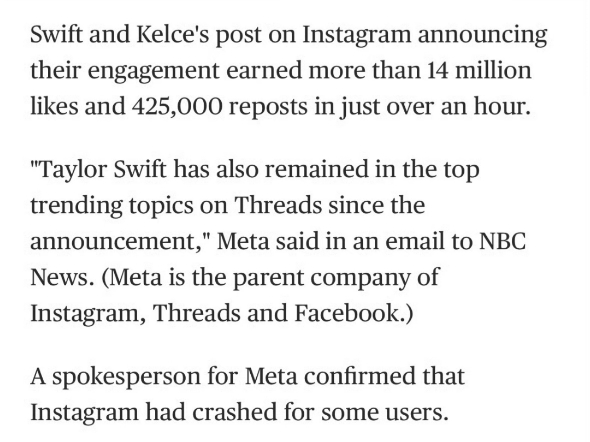The width and height of the screenshot is (590, 442).
Task: Click the phrase "trending topics"
Action: [x=112, y=206]
